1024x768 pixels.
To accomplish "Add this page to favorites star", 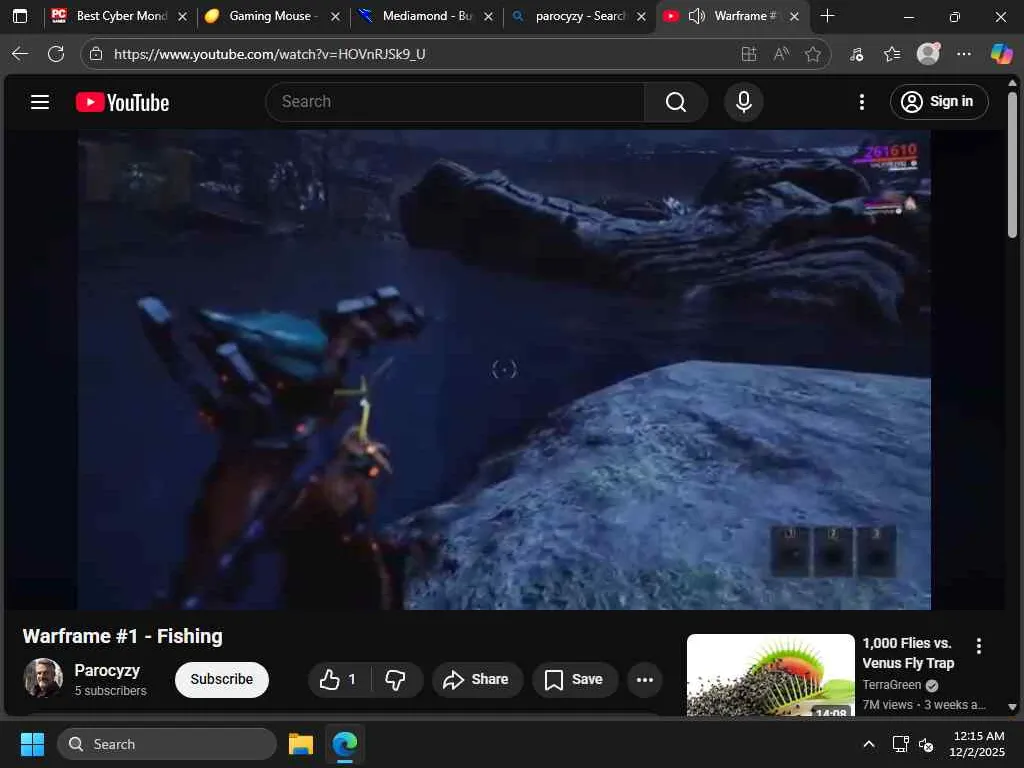I will pyautogui.click(x=812, y=54).
